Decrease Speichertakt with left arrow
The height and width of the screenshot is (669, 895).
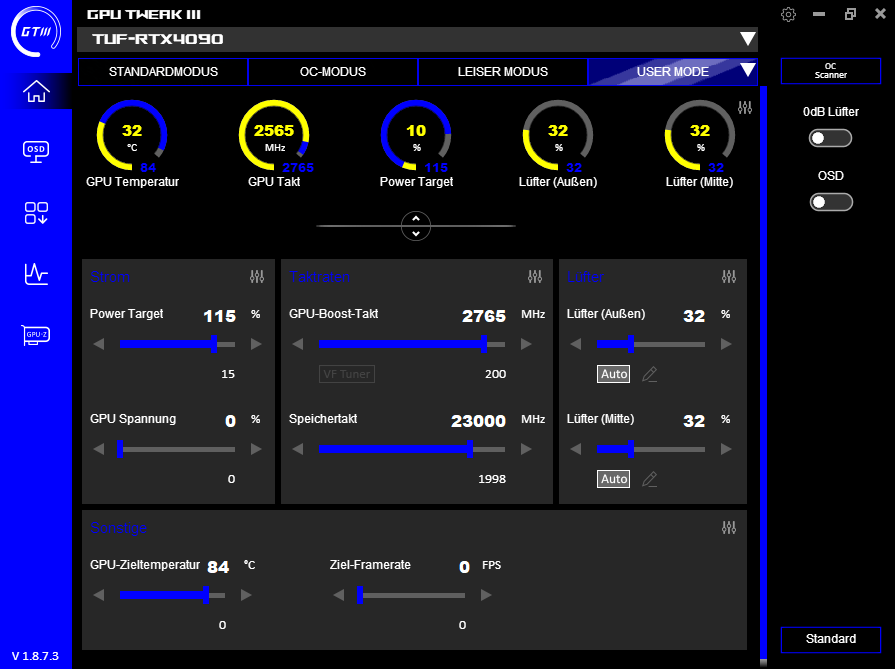click(297, 449)
